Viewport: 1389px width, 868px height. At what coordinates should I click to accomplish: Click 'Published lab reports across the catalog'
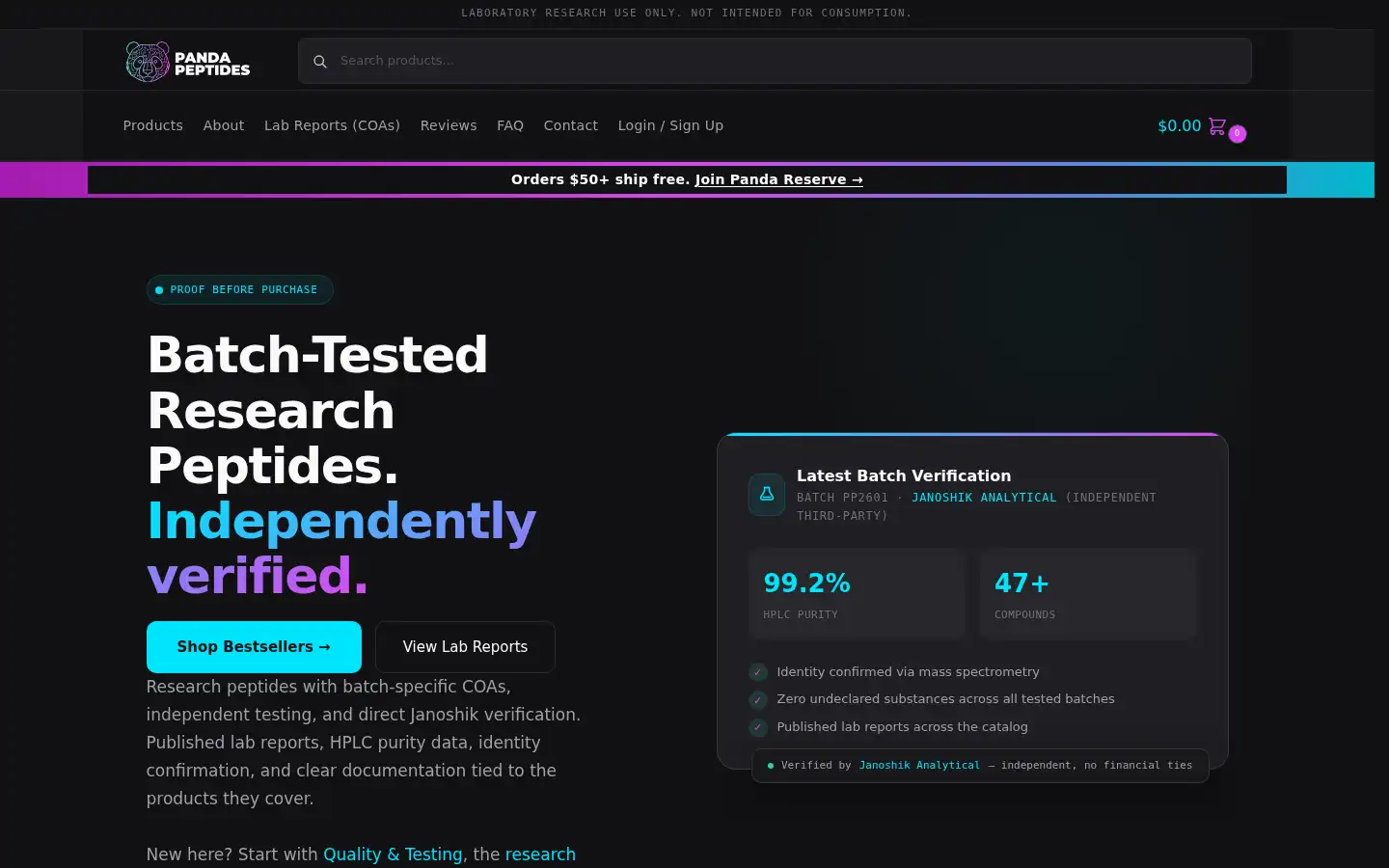(x=902, y=727)
